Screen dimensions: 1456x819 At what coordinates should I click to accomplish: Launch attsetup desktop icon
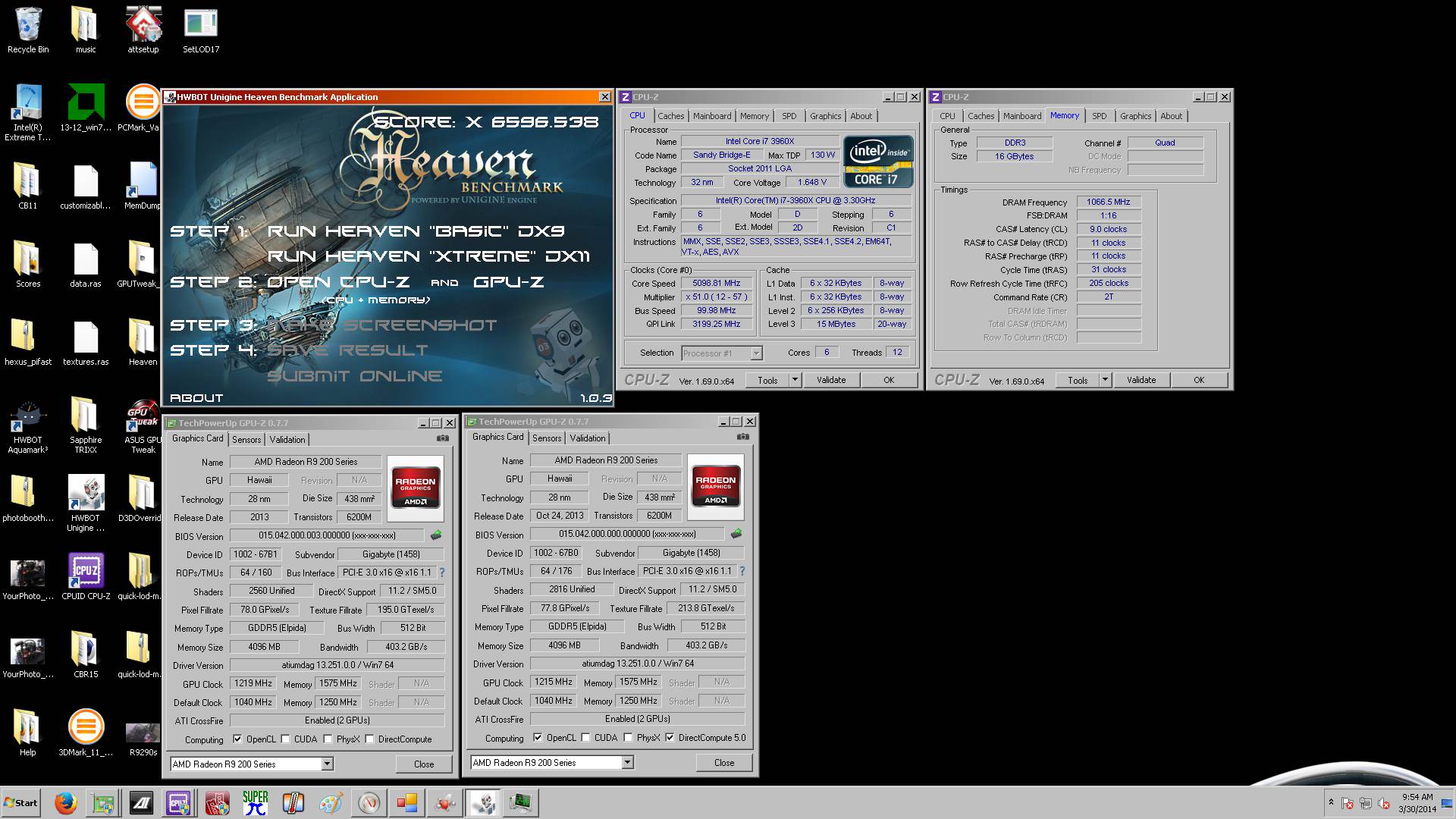point(143,30)
